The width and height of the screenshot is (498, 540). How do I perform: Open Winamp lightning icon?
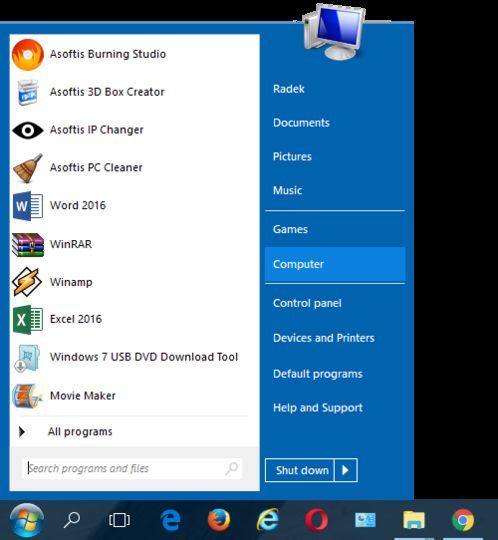[x=27, y=282]
